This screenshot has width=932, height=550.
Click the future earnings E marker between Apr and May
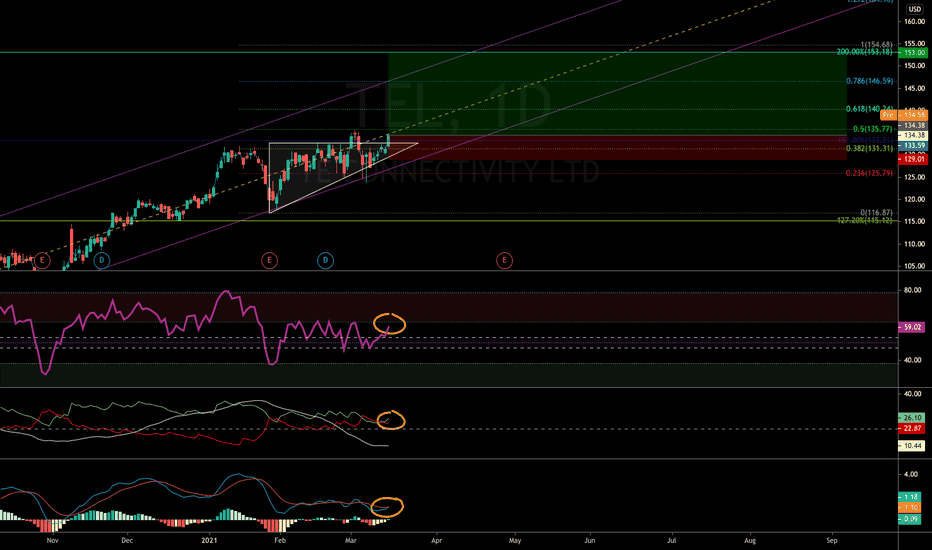point(505,260)
